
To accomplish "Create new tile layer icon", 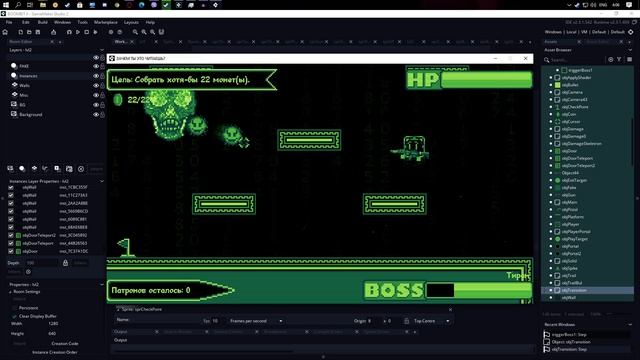I will (34, 169).
